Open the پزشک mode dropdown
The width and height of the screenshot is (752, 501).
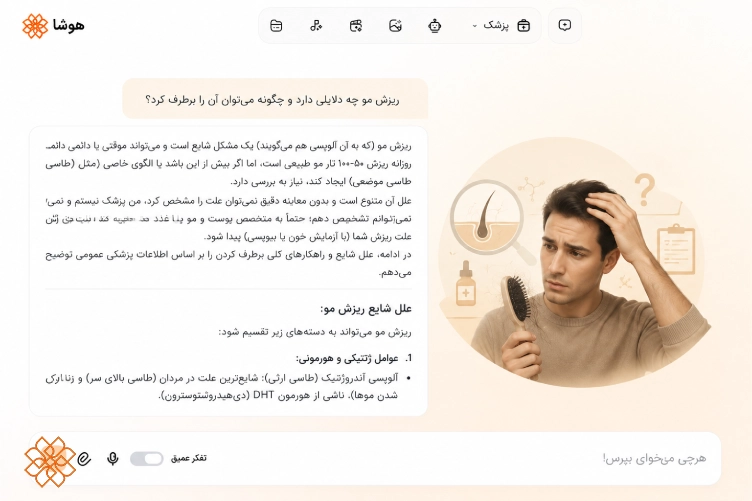pos(501,25)
